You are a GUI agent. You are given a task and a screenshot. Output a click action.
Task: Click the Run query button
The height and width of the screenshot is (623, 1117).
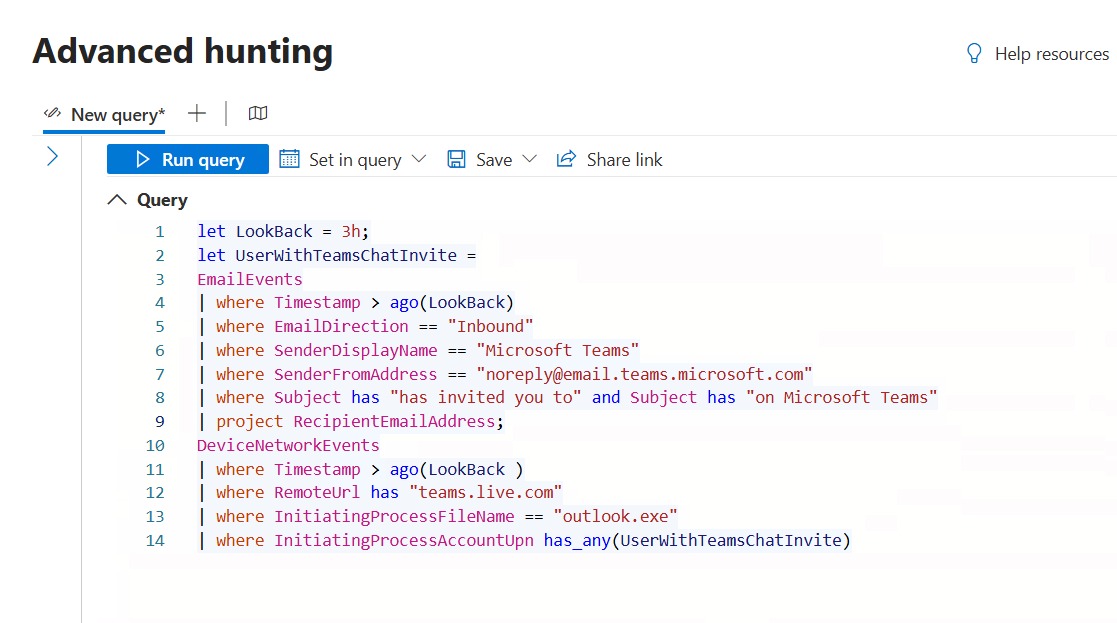pos(187,159)
